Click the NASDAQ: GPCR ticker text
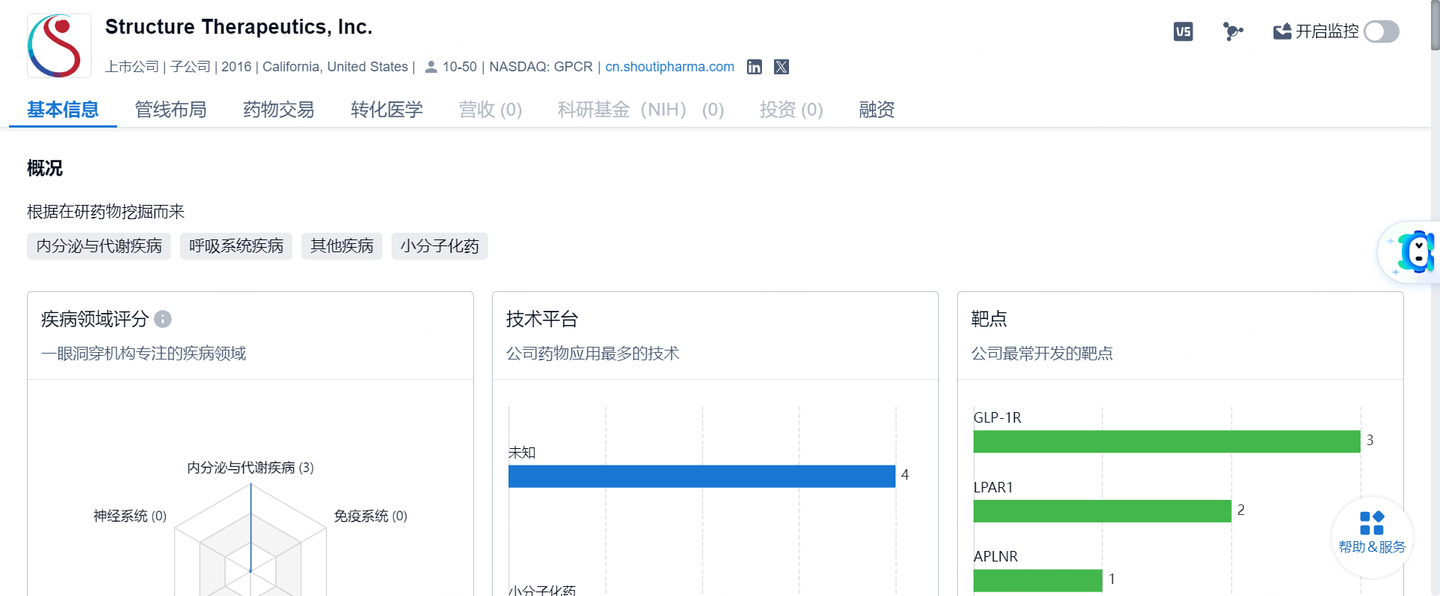The height and width of the screenshot is (596, 1440). [x=540, y=66]
